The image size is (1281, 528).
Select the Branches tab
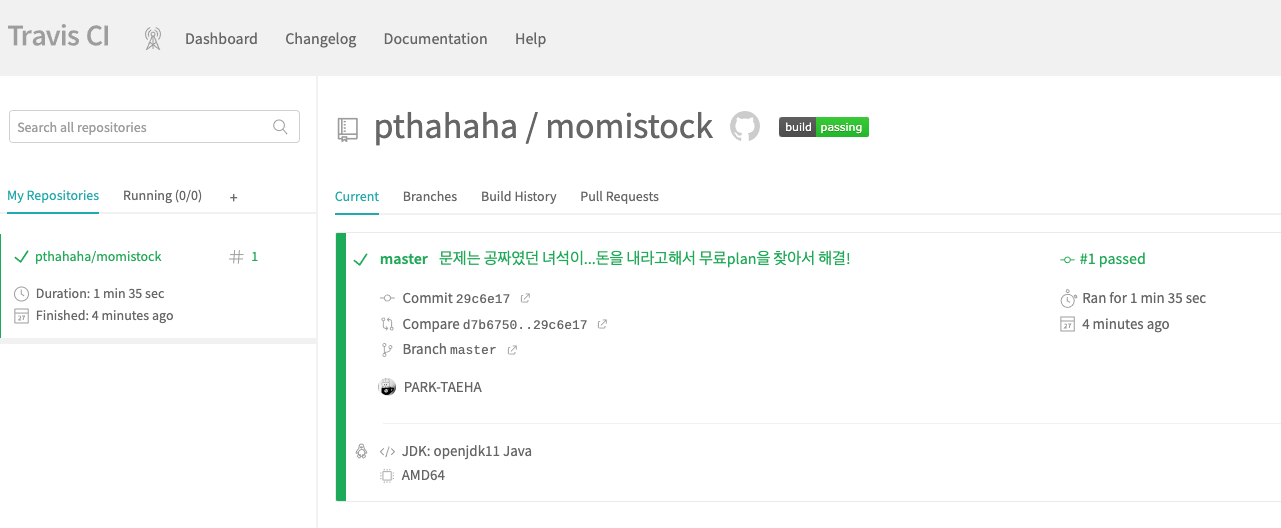pyautogui.click(x=430, y=197)
